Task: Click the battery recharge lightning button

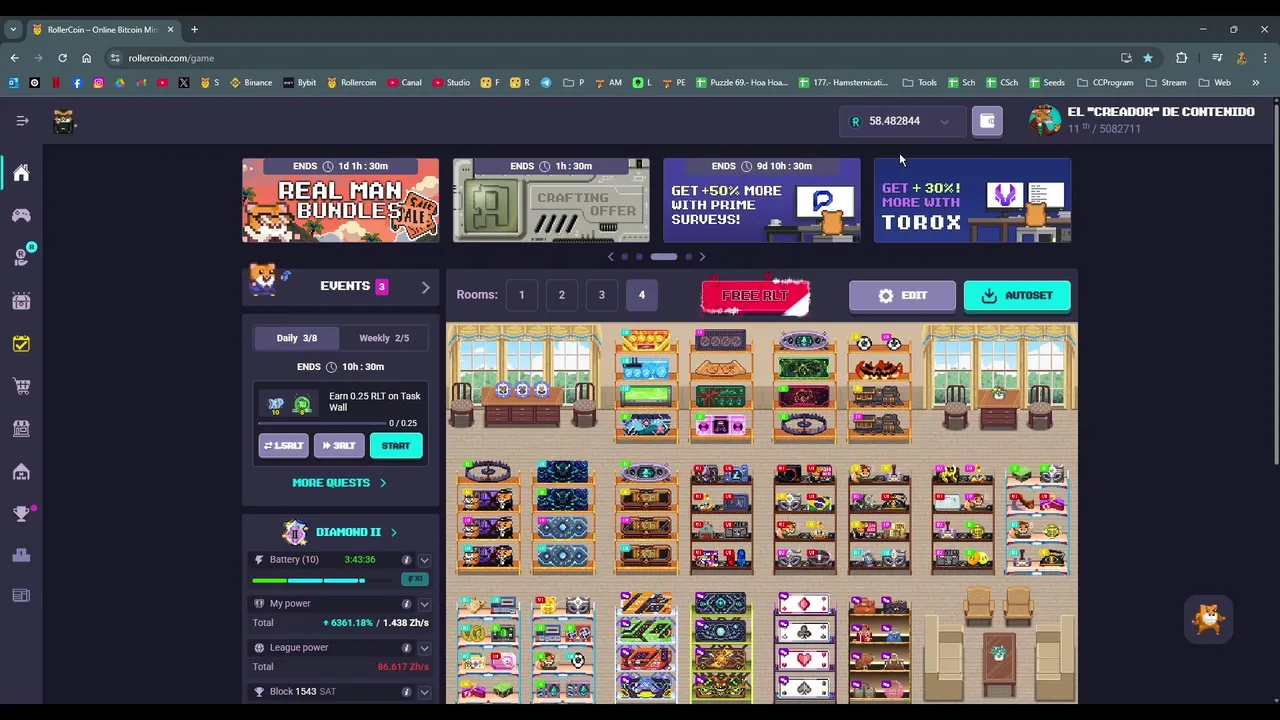Action: 414,579
